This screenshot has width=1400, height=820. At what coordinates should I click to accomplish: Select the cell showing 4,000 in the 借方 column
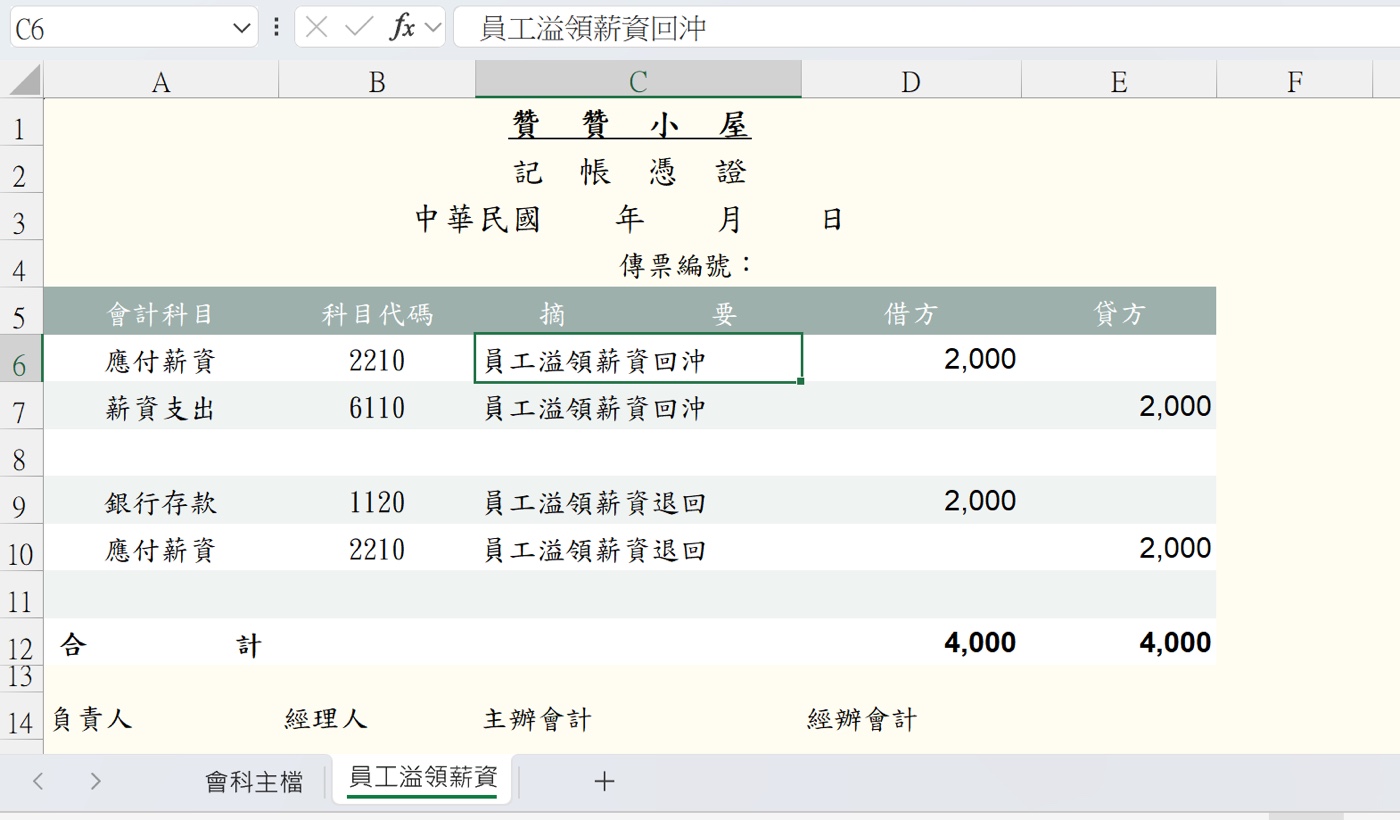point(910,645)
